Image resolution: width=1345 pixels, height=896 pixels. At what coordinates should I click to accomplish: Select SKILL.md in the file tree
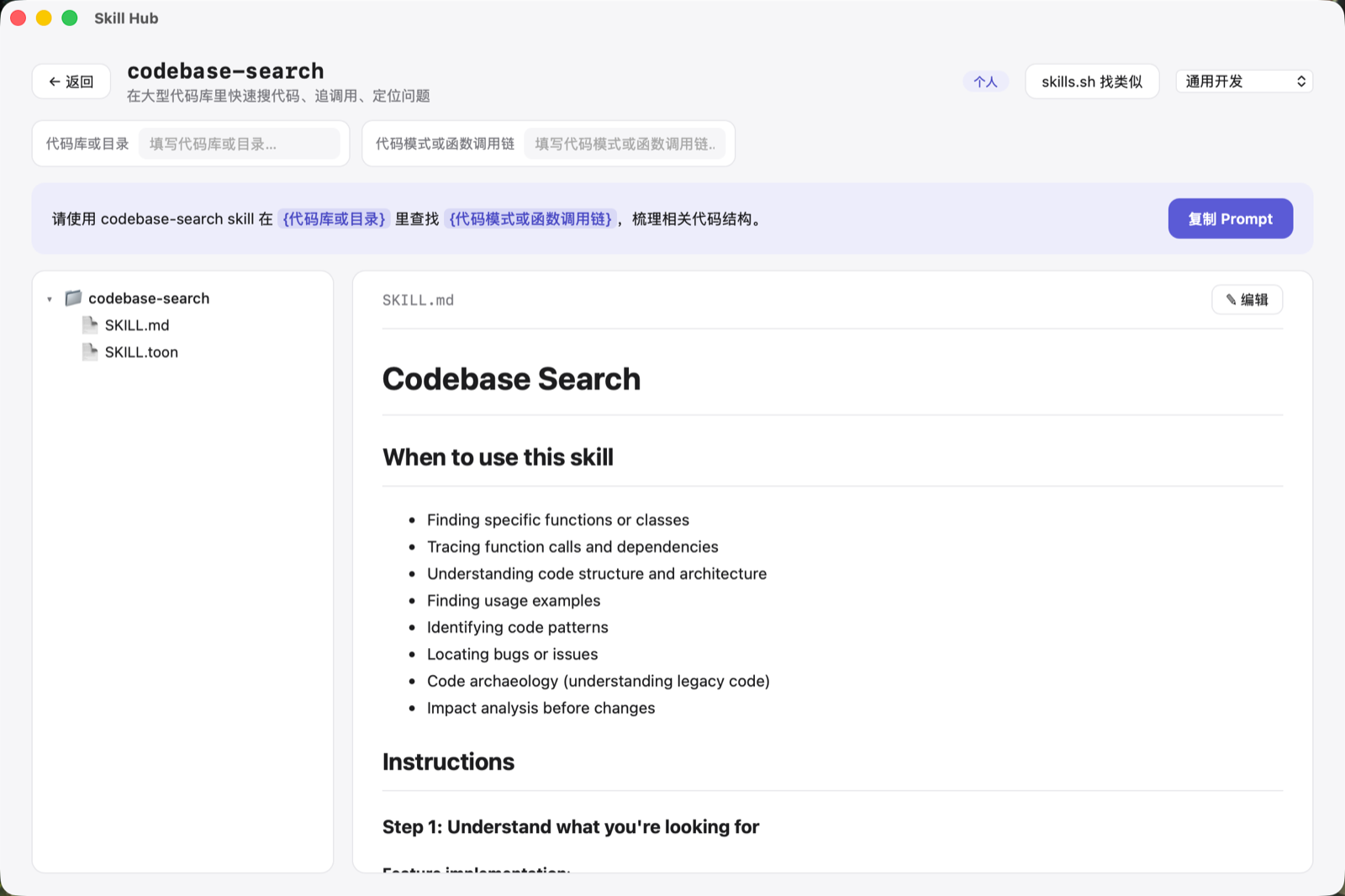pos(137,325)
